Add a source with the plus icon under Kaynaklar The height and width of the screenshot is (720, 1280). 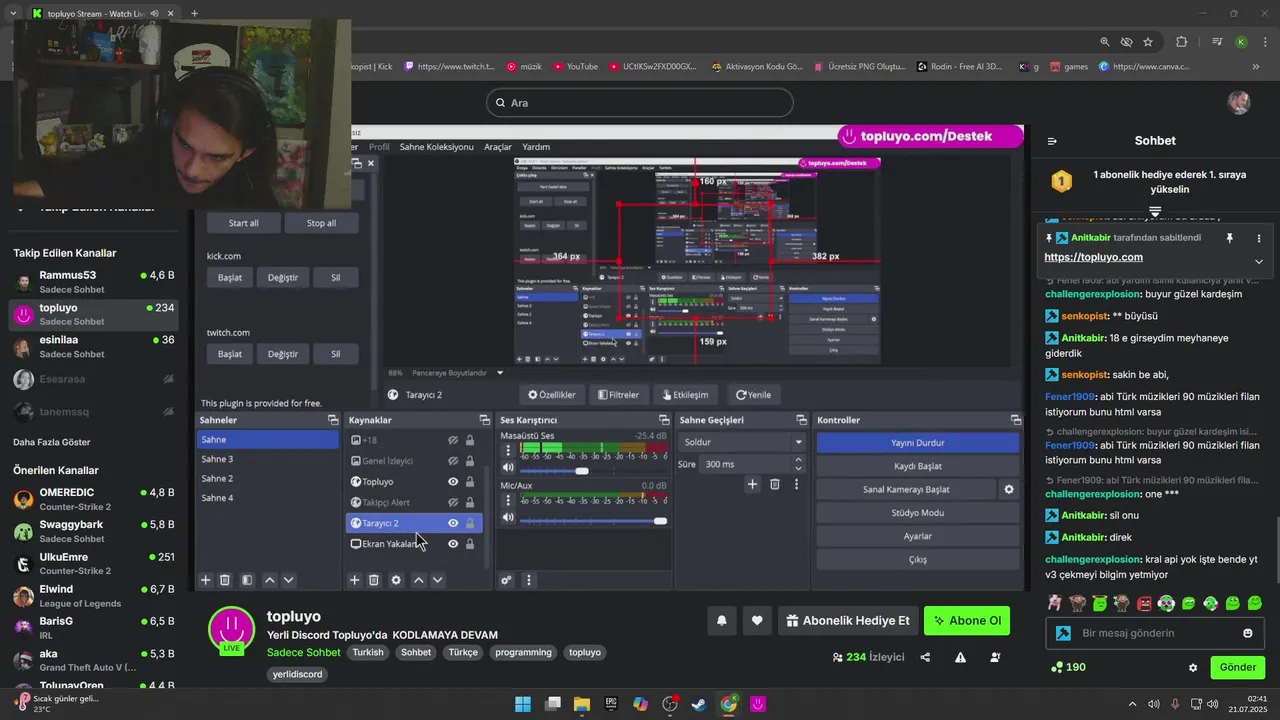click(354, 580)
